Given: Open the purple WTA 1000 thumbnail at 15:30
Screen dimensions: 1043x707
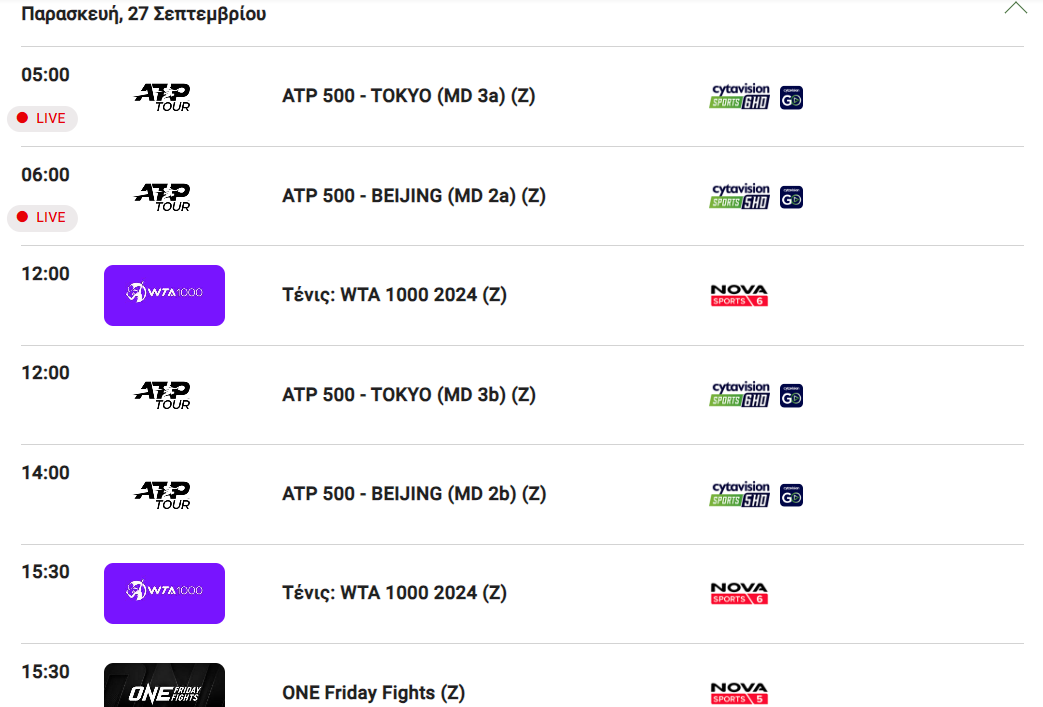Looking at the screenshot, I should [x=164, y=593].
